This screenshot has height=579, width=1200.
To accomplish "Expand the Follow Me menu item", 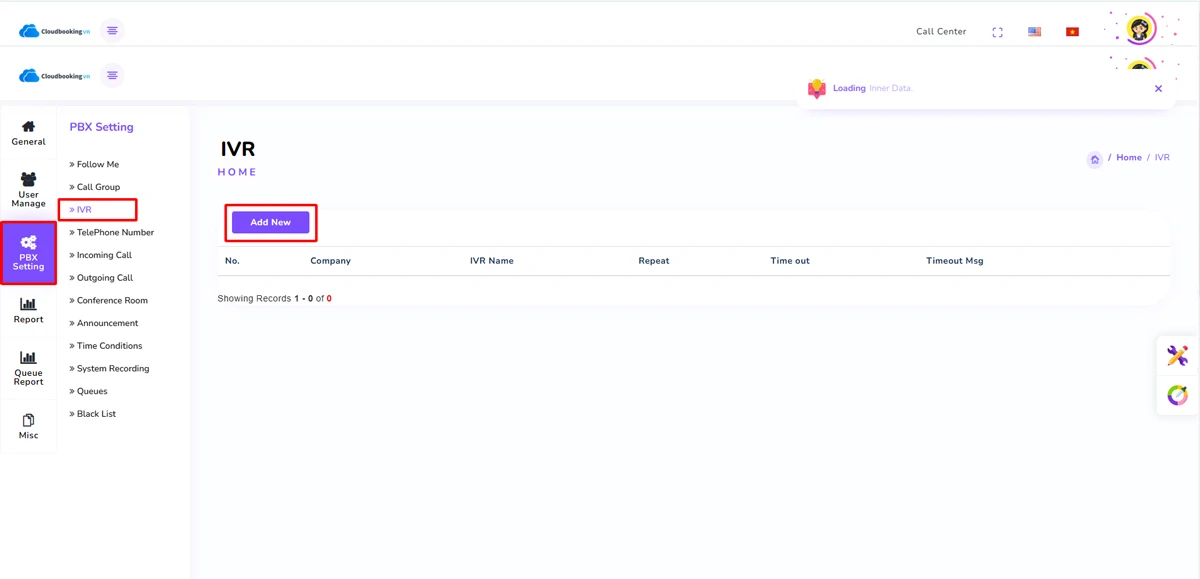I will 97,164.
